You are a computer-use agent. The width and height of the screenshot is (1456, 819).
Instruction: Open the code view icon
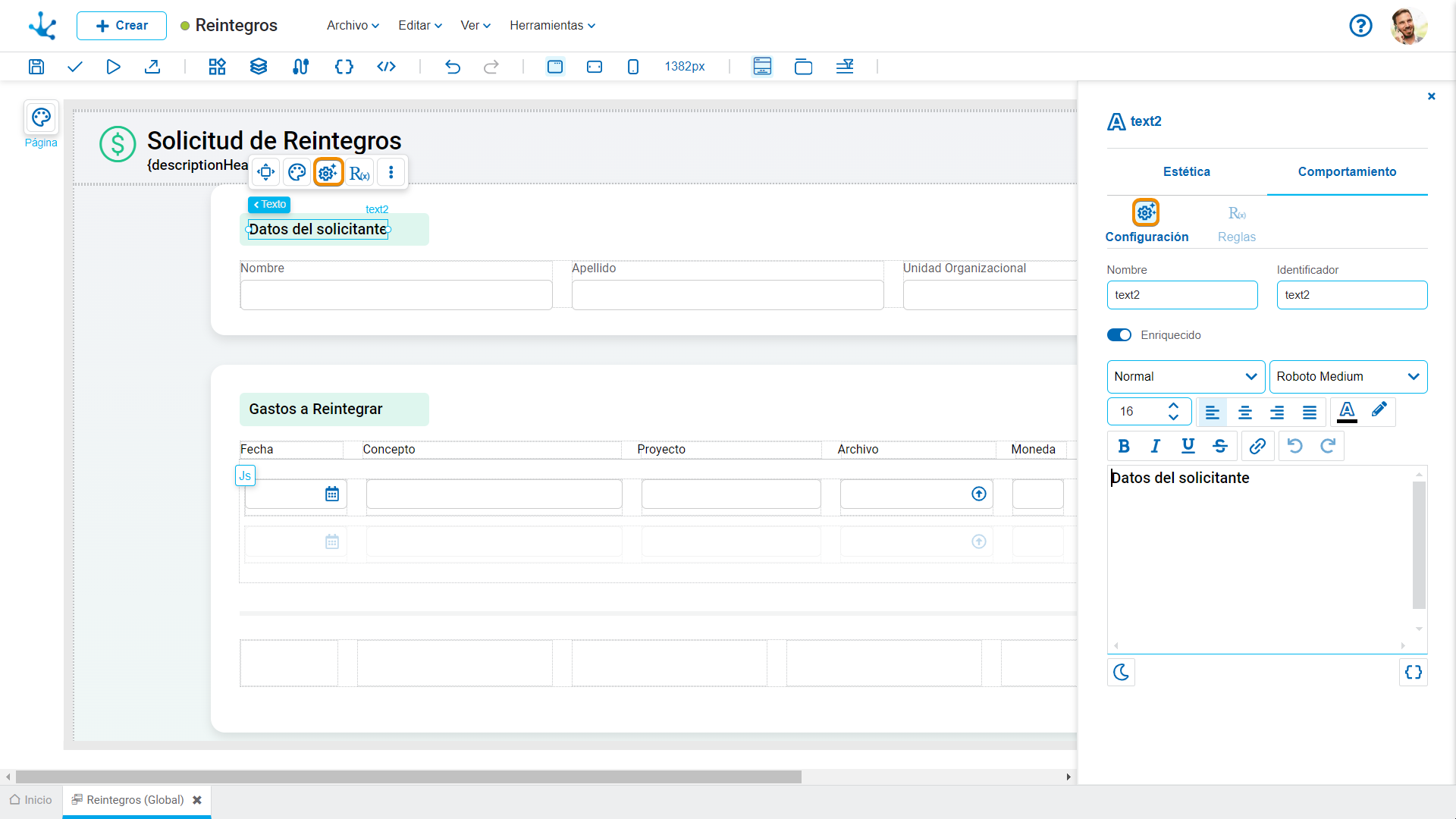pos(387,67)
